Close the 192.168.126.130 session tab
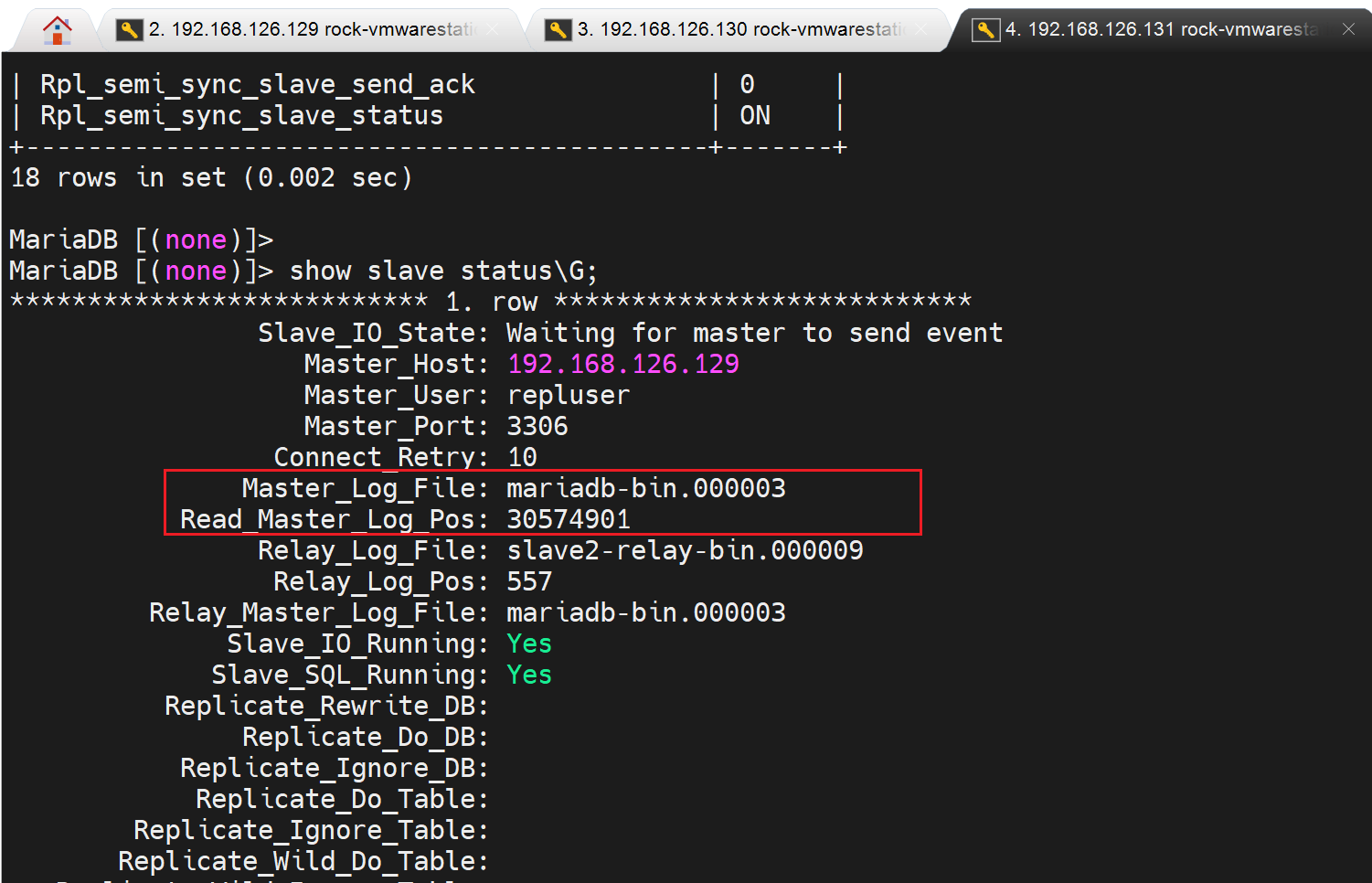The height and width of the screenshot is (883, 1372). [921, 30]
